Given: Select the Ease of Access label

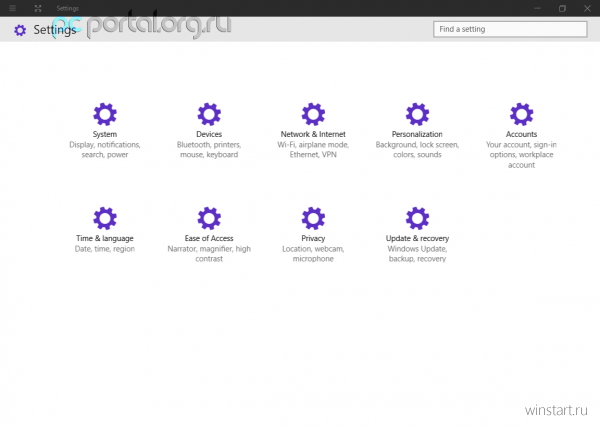Looking at the screenshot, I should pyautogui.click(x=209, y=238).
